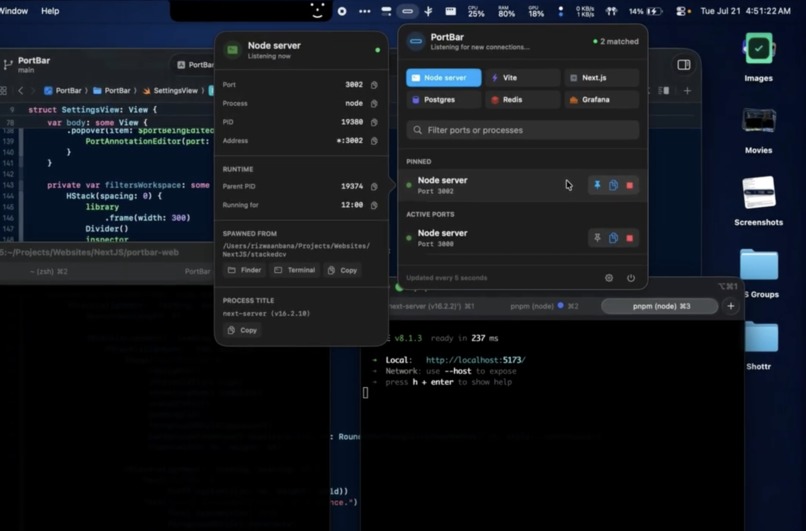Select PortBar project in Xcode breadcrumb

[63, 90]
